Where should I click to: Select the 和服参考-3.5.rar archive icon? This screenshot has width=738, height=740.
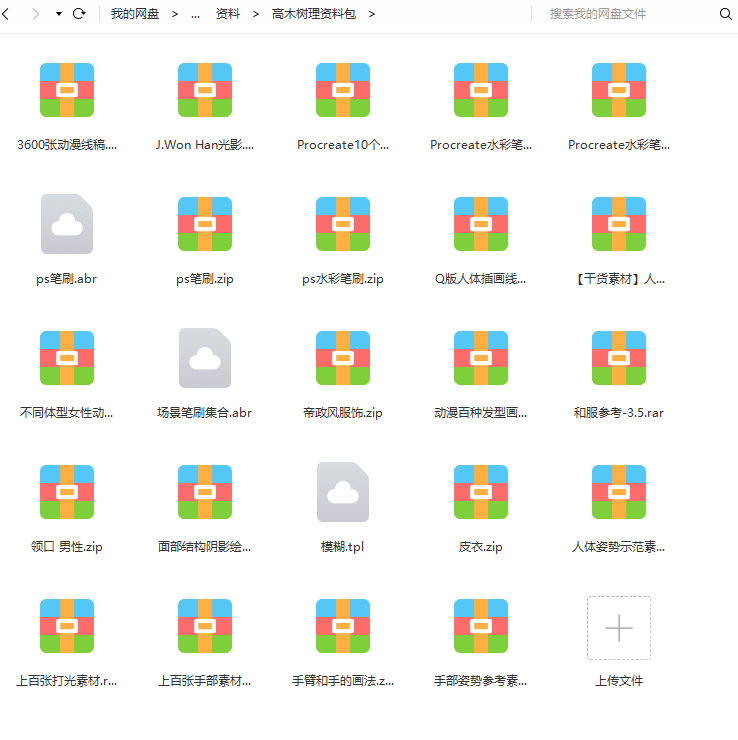(x=618, y=358)
